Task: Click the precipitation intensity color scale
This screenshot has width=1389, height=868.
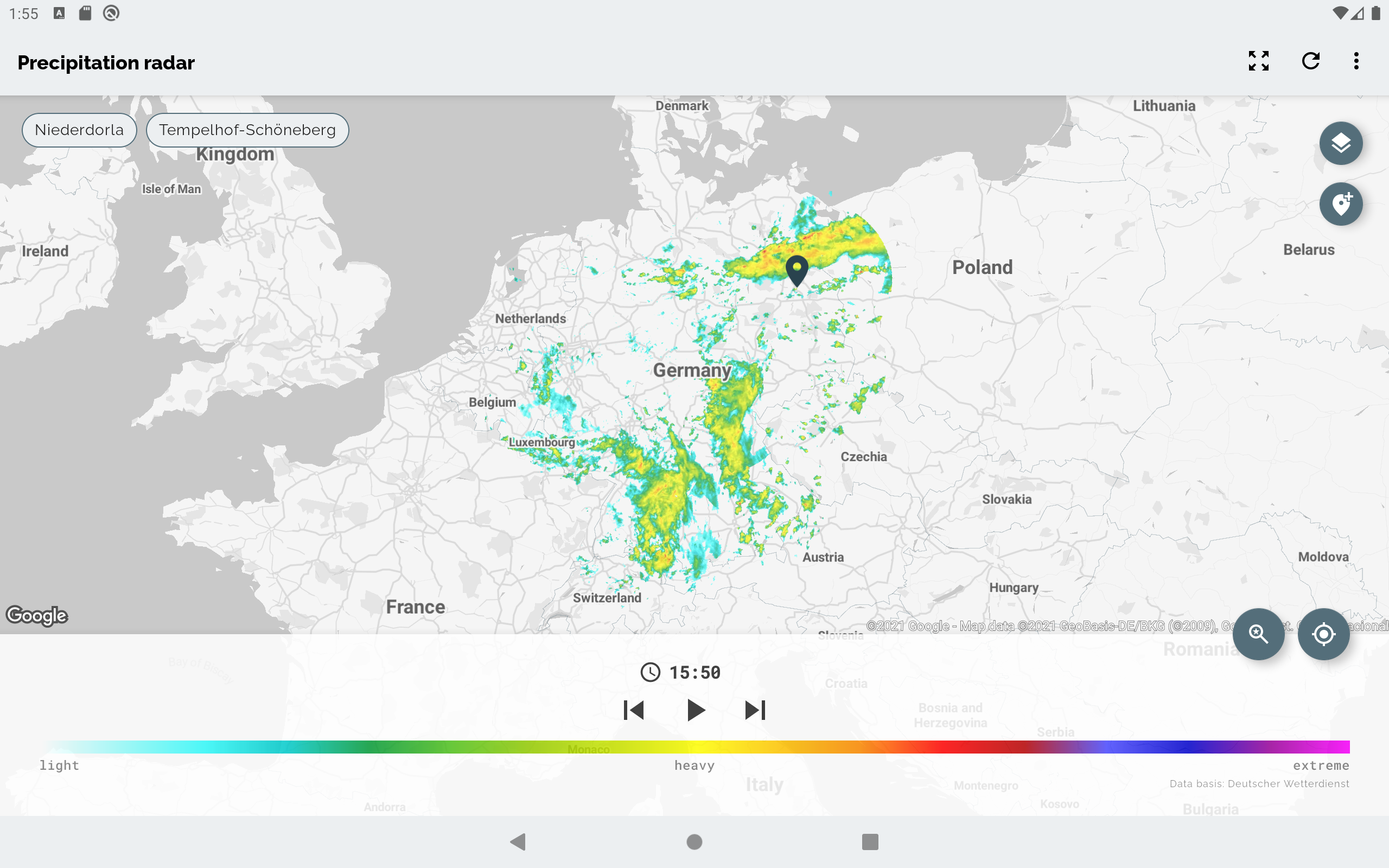Action: click(694, 747)
